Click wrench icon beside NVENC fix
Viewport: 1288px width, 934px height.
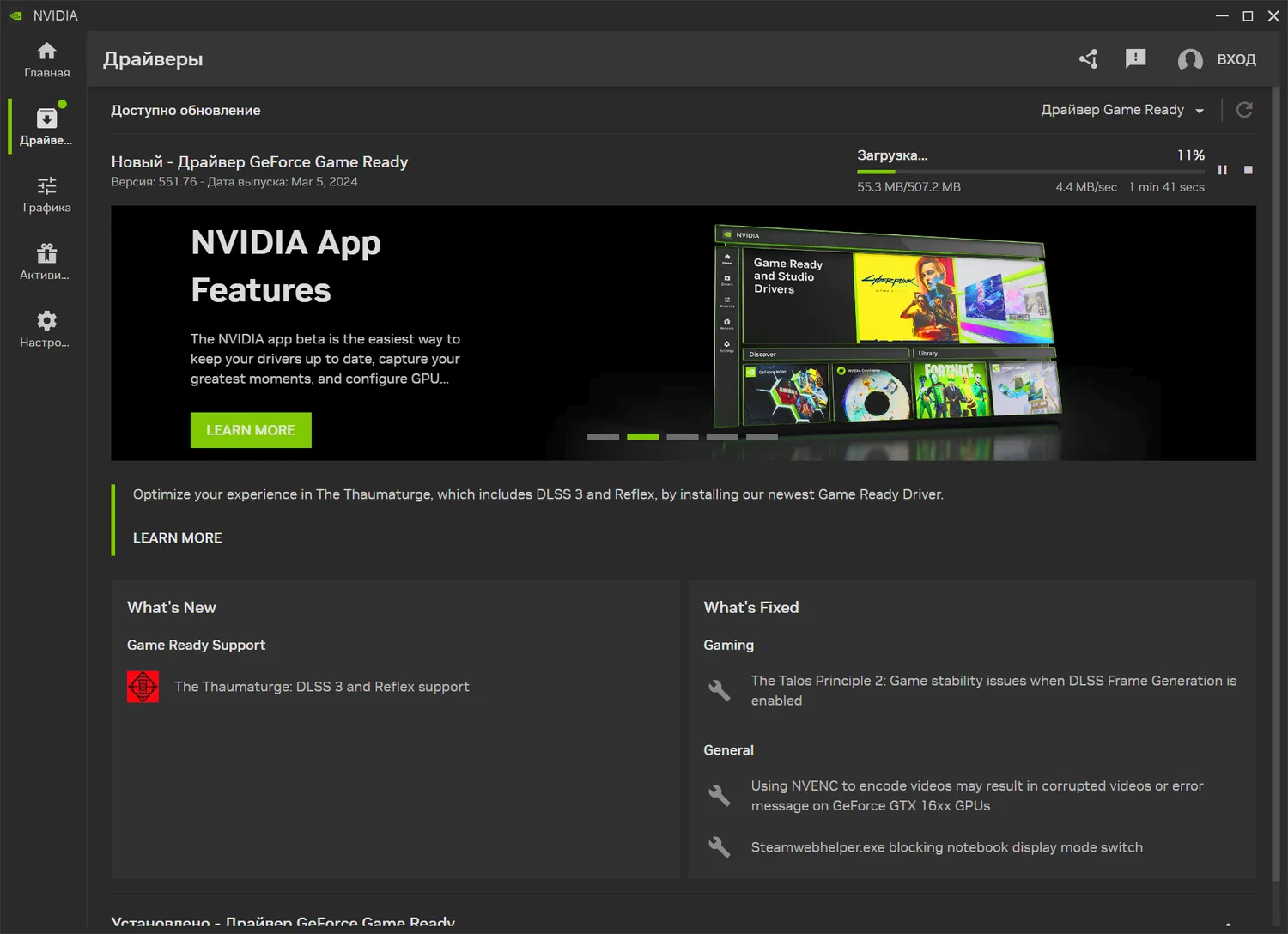[x=720, y=796]
